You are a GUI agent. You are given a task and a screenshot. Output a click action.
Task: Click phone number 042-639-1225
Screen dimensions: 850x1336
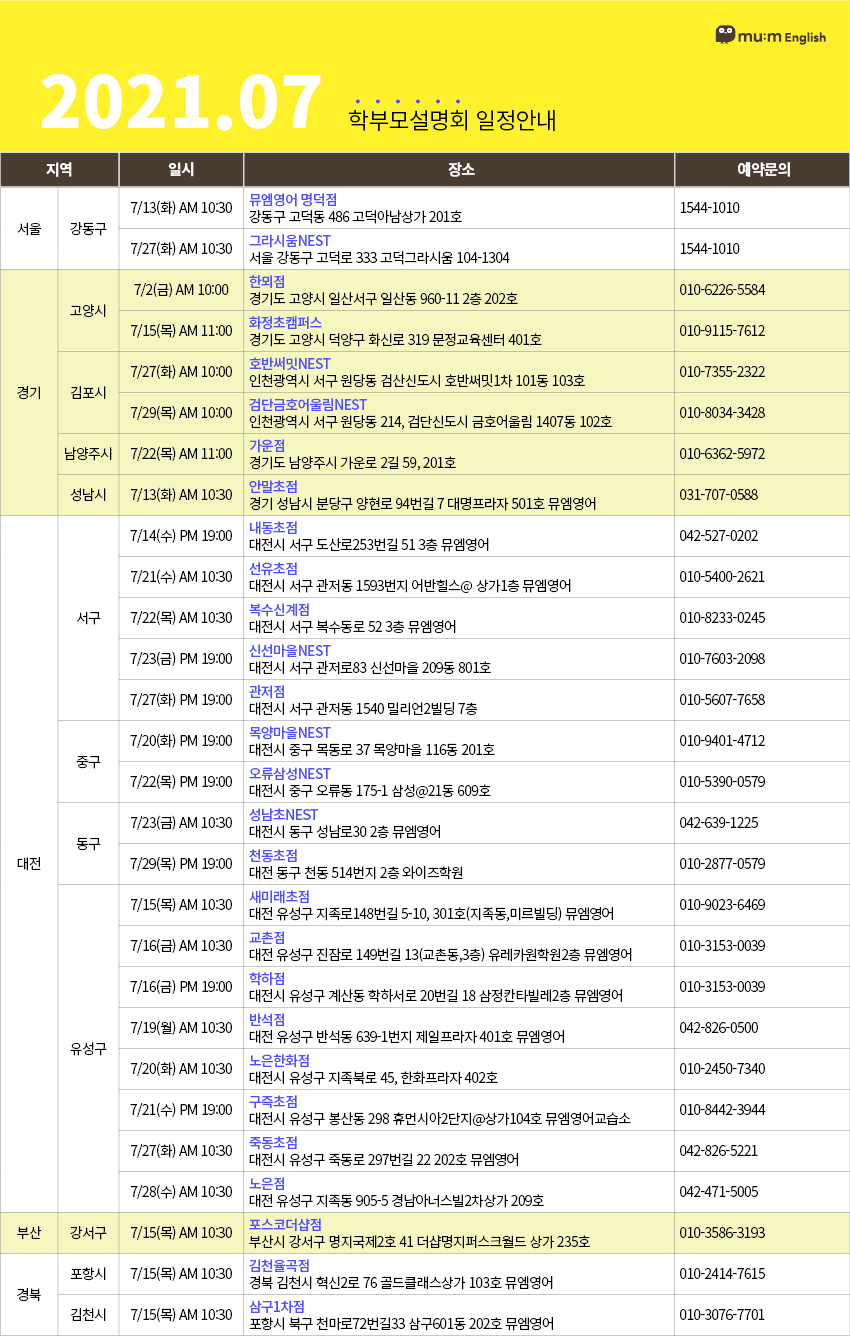pos(718,823)
